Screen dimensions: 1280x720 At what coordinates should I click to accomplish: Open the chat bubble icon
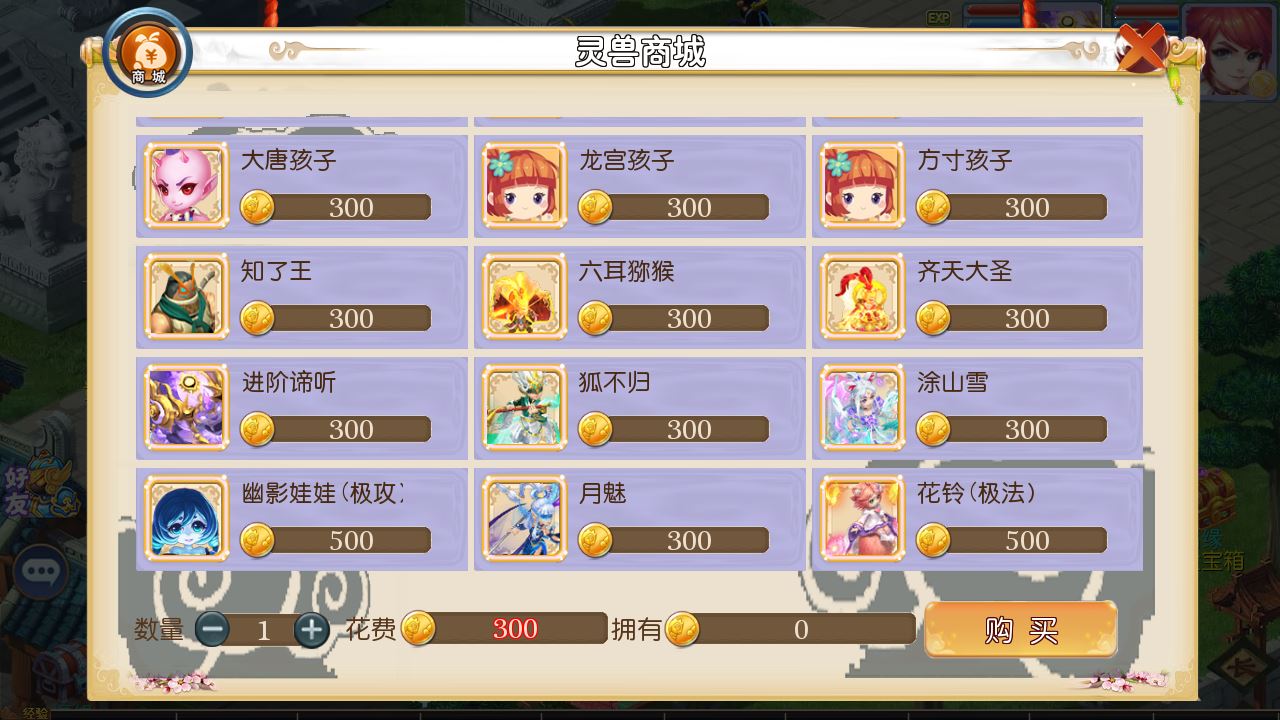coord(40,572)
